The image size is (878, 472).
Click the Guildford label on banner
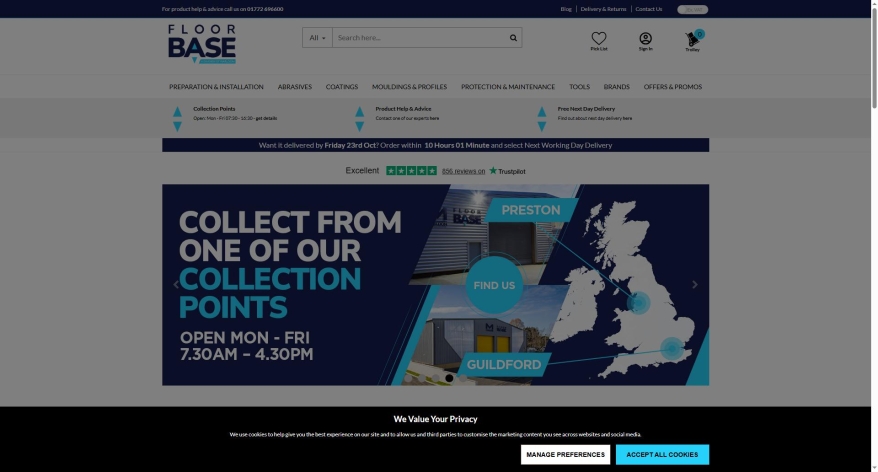pyautogui.click(x=504, y=365)
